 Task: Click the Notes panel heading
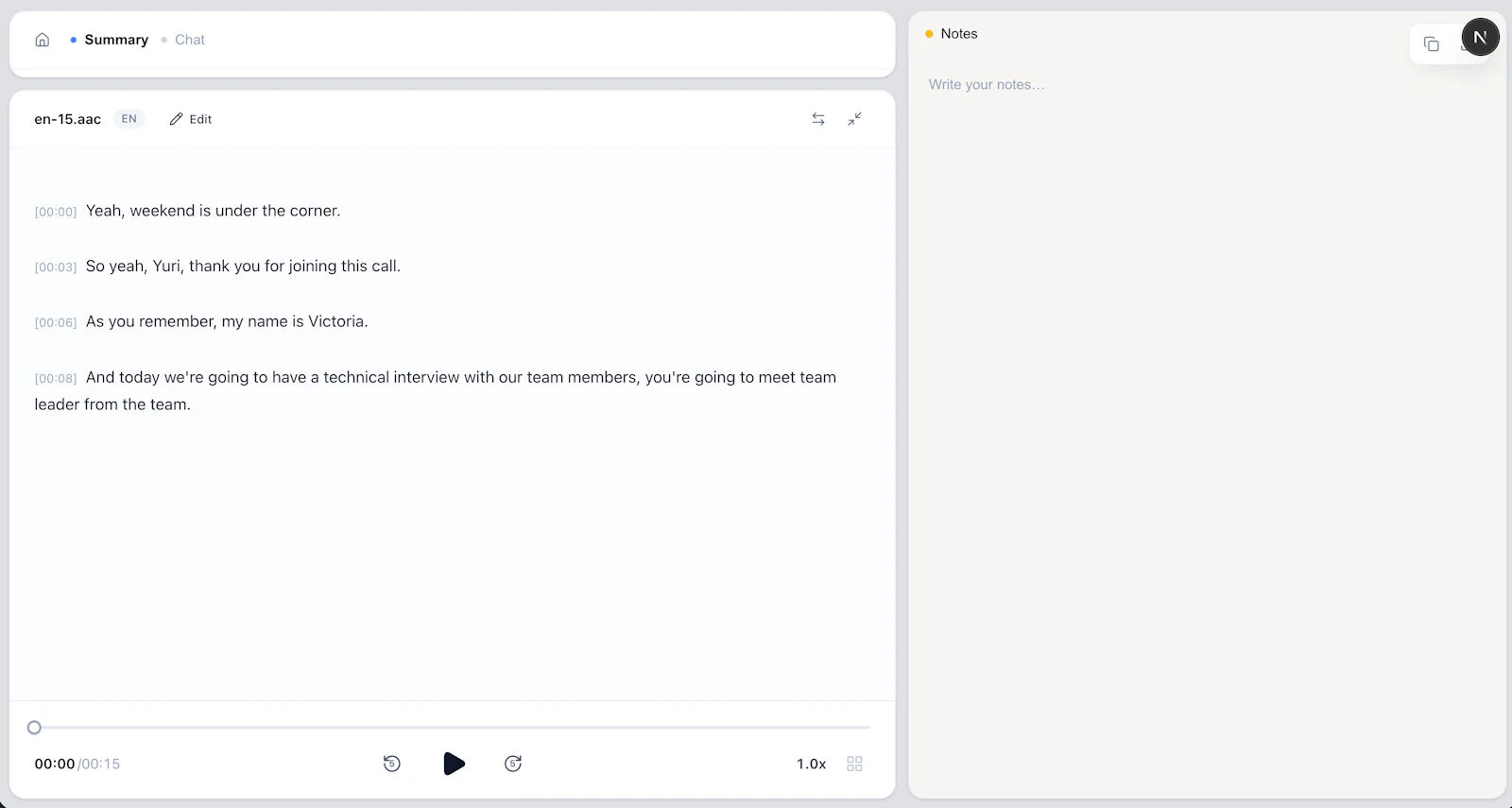point(959,34)
